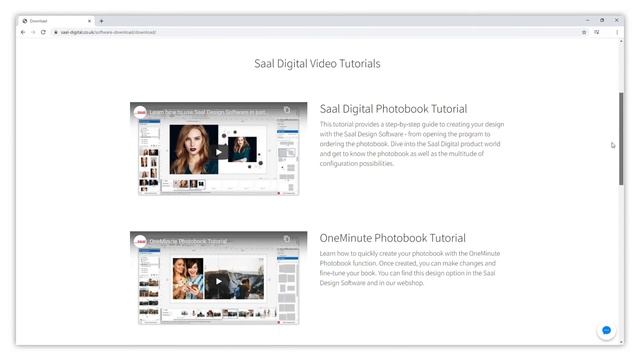Screen dimensions: 640x360
Task: Click the browser forward arrow
Action: pos(33,32)
